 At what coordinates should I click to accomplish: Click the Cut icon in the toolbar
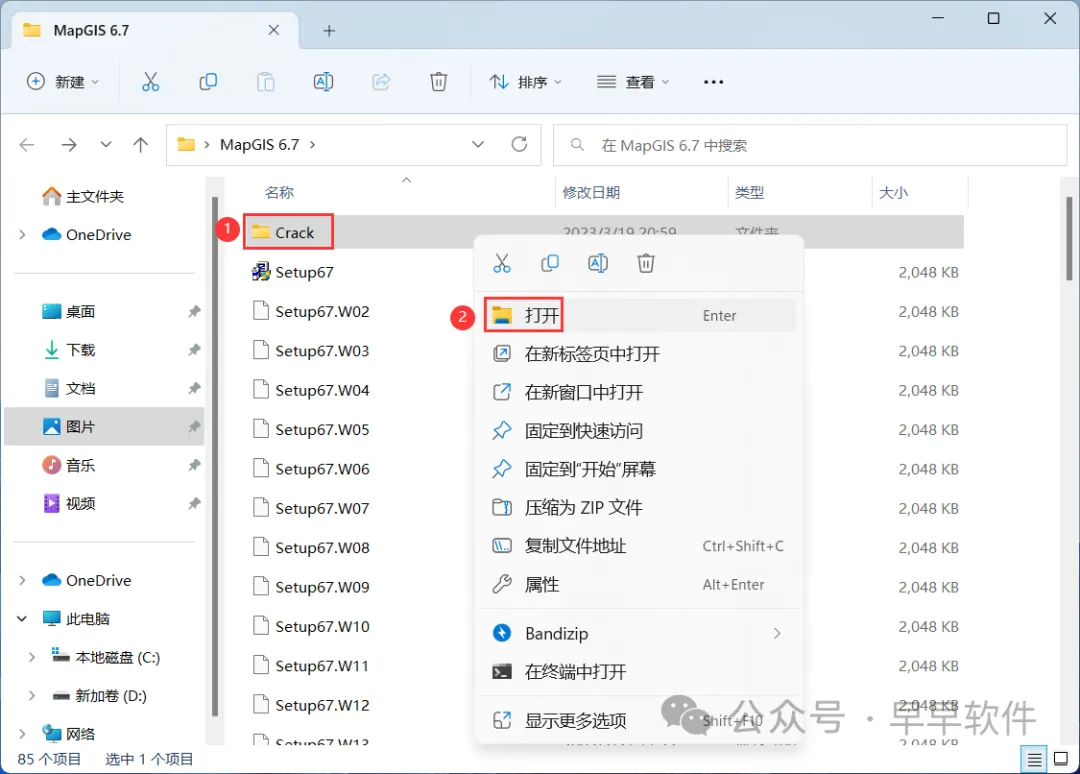pyautogui.click(x=150, y=82)
